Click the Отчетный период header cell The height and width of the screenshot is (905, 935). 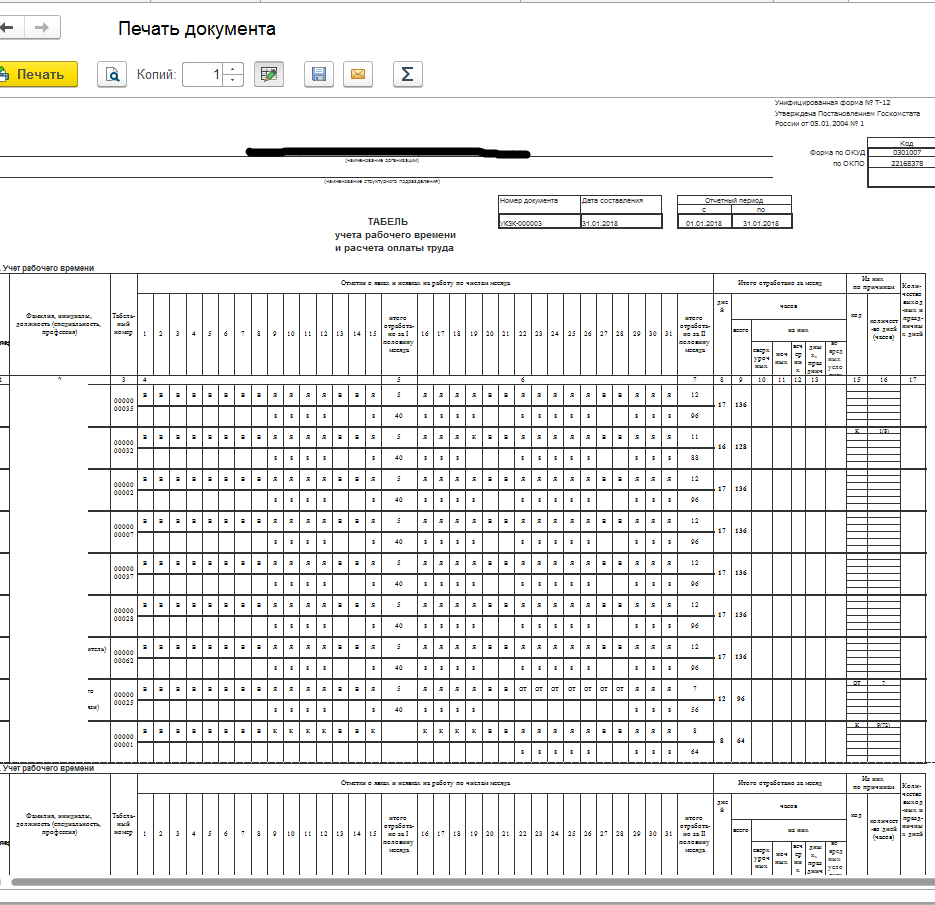(734, 200)
